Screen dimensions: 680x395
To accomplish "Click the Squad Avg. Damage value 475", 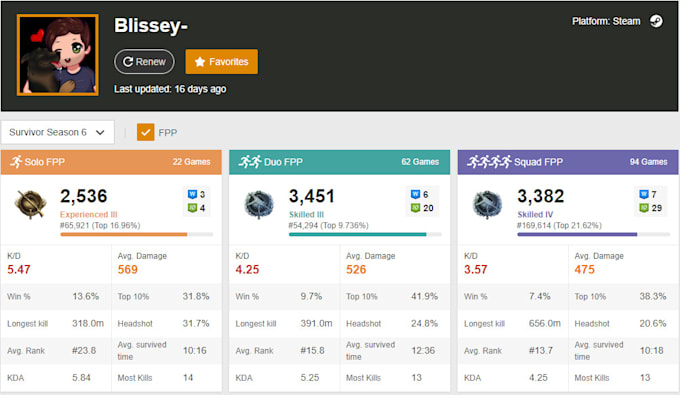I will 585,270.
